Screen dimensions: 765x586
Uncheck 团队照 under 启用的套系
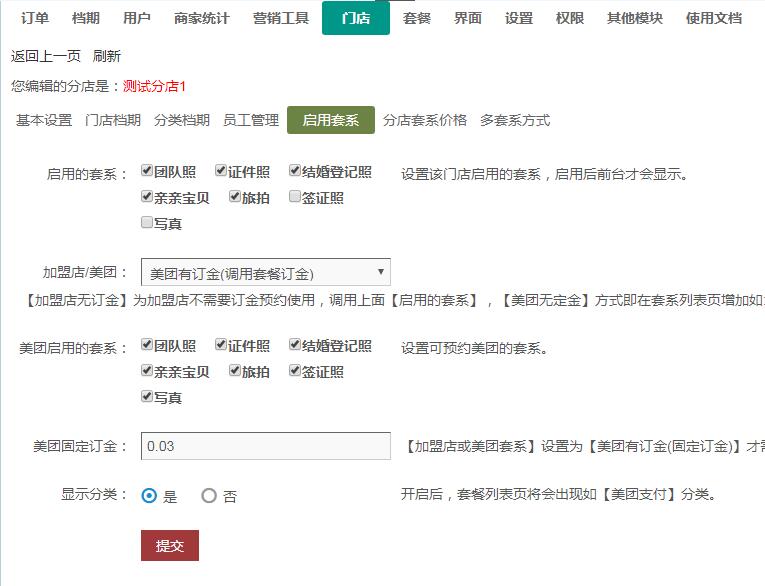tap(148, 172)
